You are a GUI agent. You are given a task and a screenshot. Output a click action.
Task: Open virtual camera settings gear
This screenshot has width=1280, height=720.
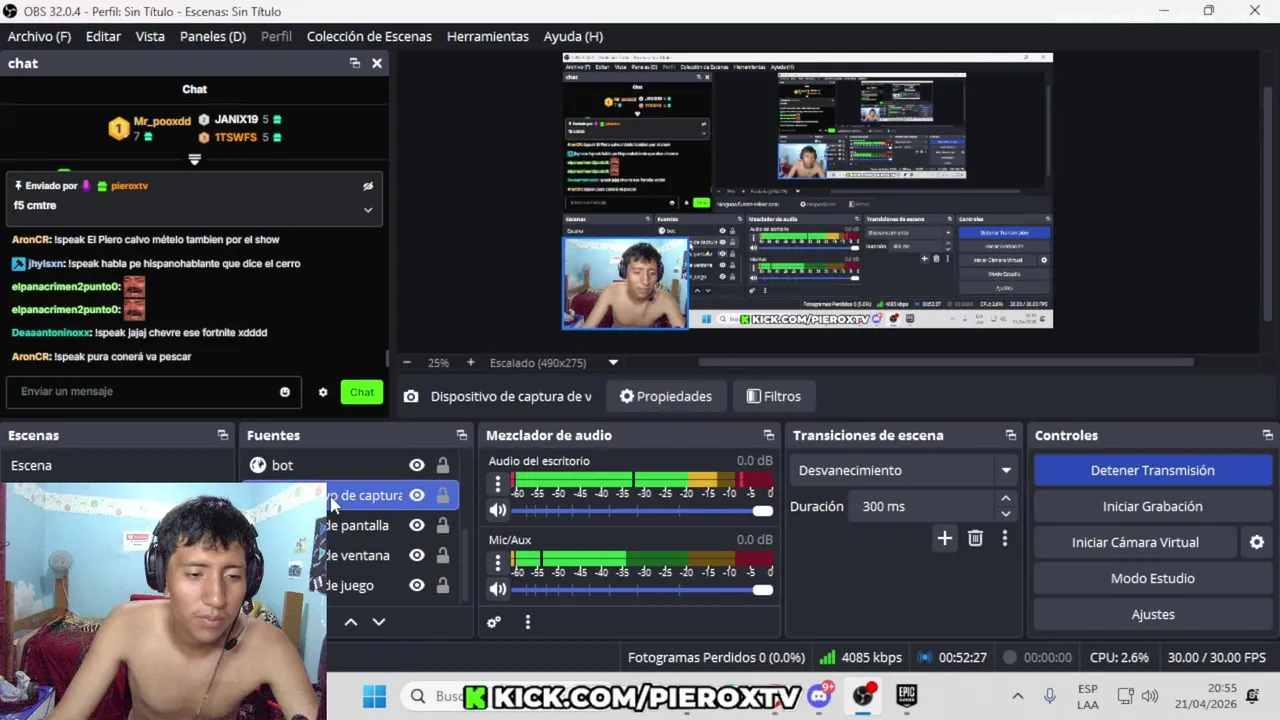[x=1257, y=542]
